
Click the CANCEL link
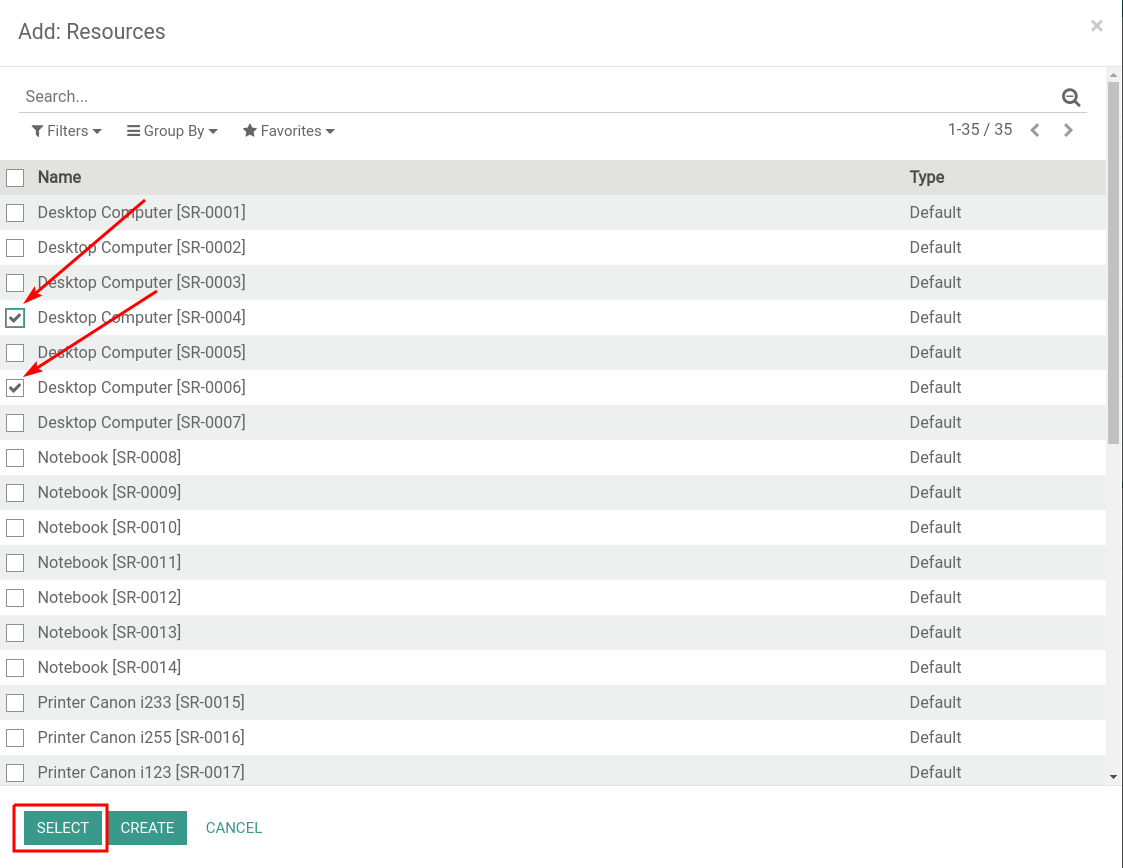point(233,828)
